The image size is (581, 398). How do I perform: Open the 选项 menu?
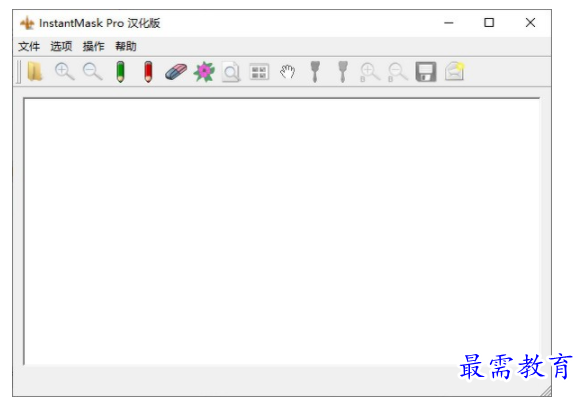(x=61, y=47)
